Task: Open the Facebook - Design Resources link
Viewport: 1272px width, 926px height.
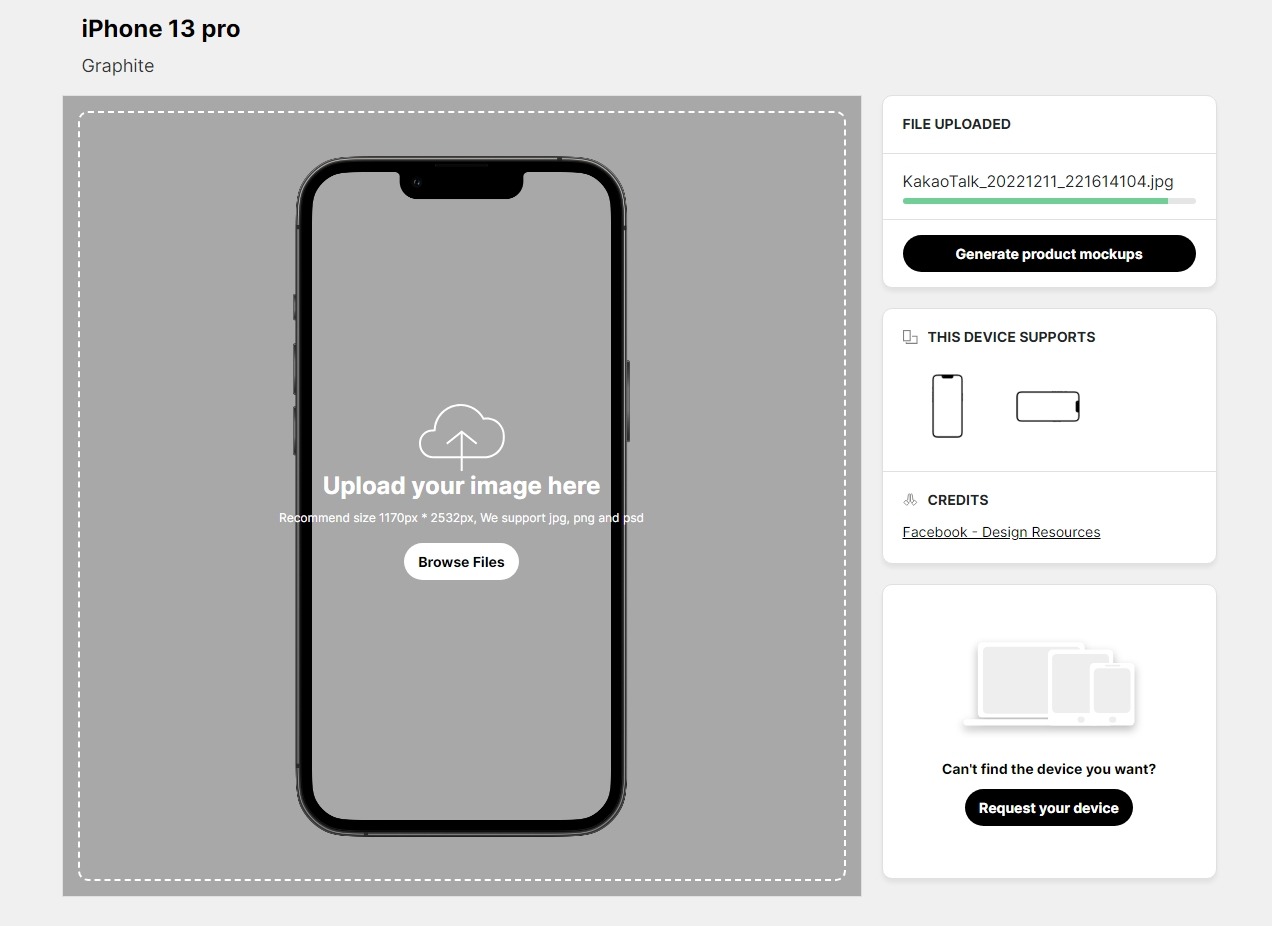Action: tap(1001, 532)
